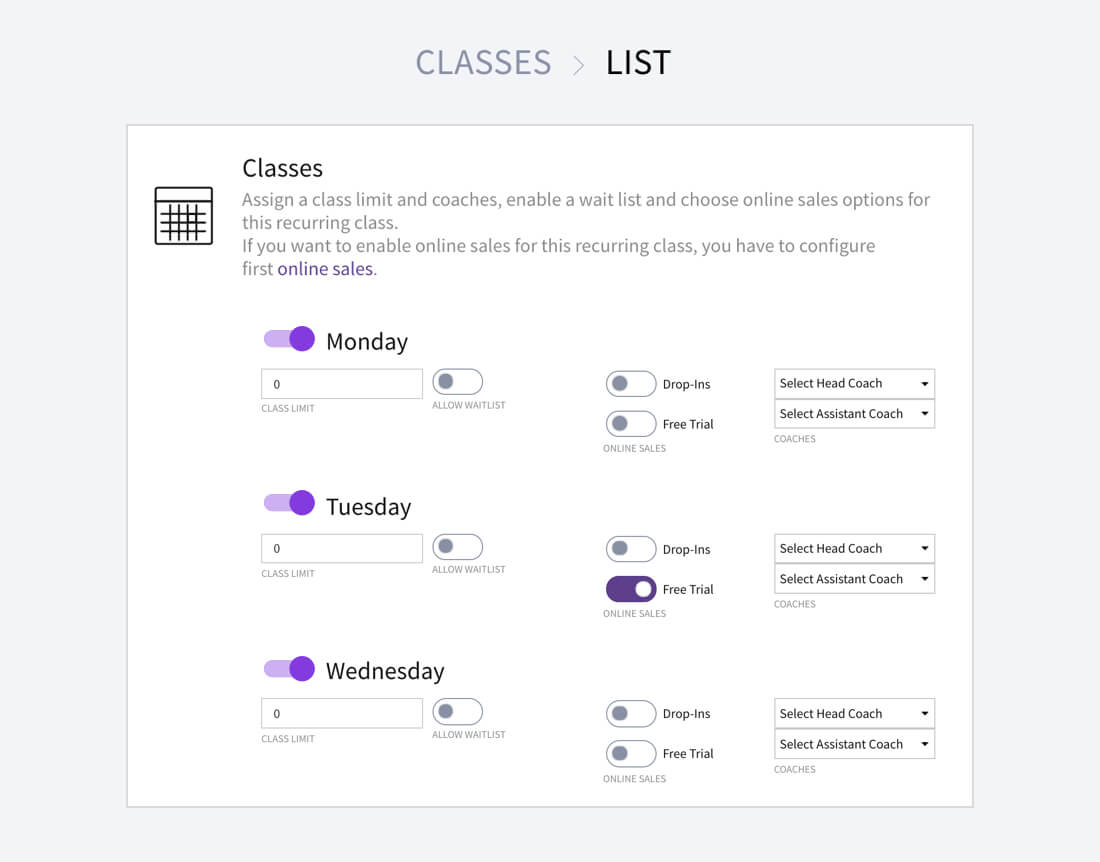Go to Classes in the breadcrumb
The image size is (1100, 862).
(x=483, y=63)
